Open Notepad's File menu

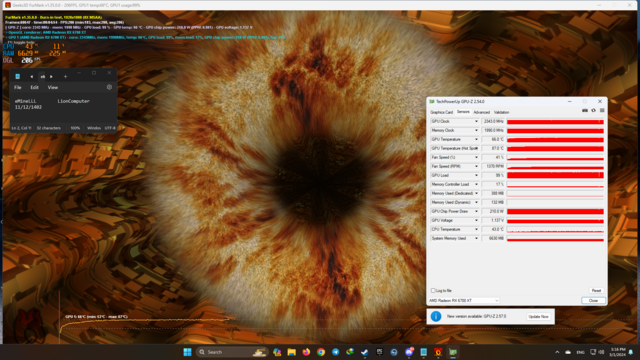tap(18, 87)
